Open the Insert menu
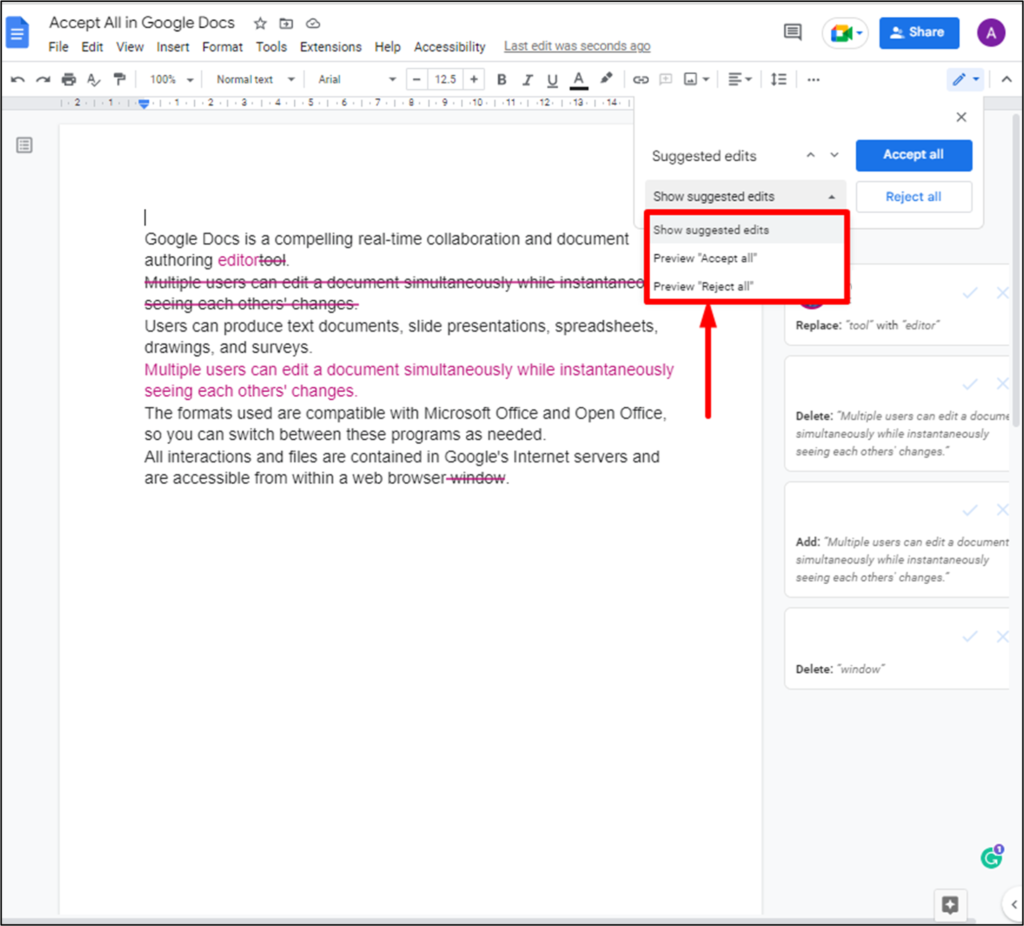Viewport: 1024px width, 926px height. [x=172, y=47]
